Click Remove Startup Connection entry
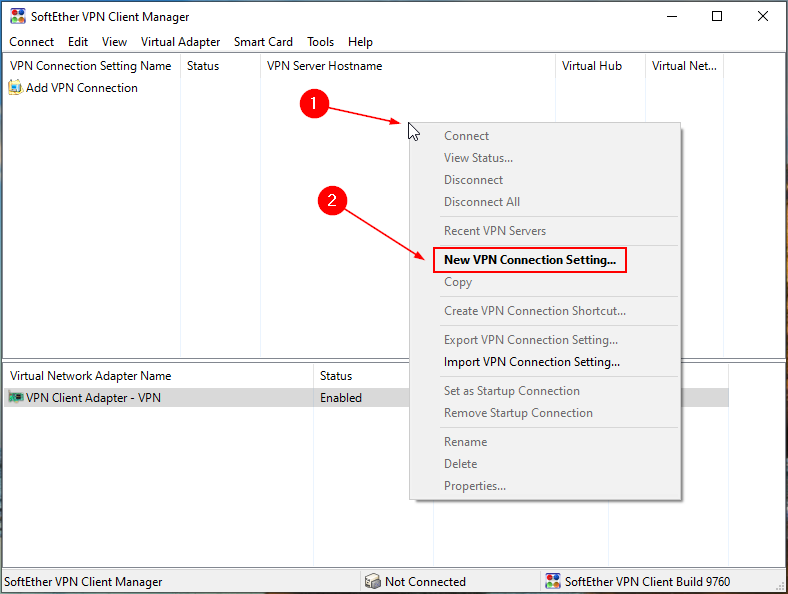The image size is (788, 594). point(545,413)
